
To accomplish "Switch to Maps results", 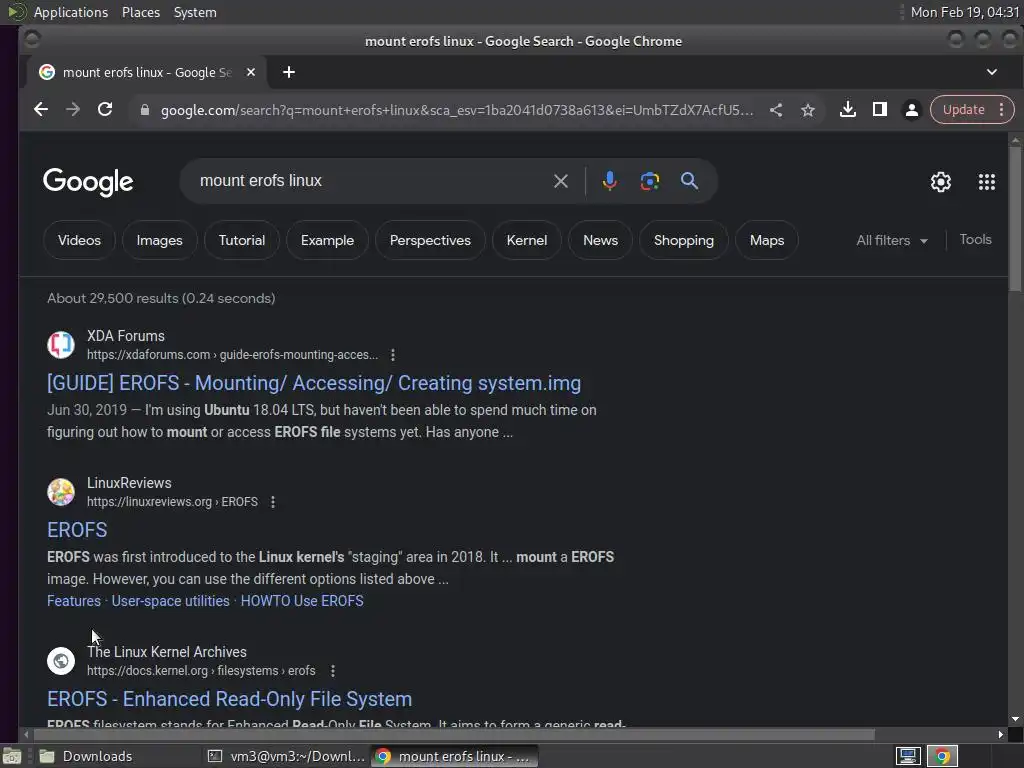I will point(767,240).
